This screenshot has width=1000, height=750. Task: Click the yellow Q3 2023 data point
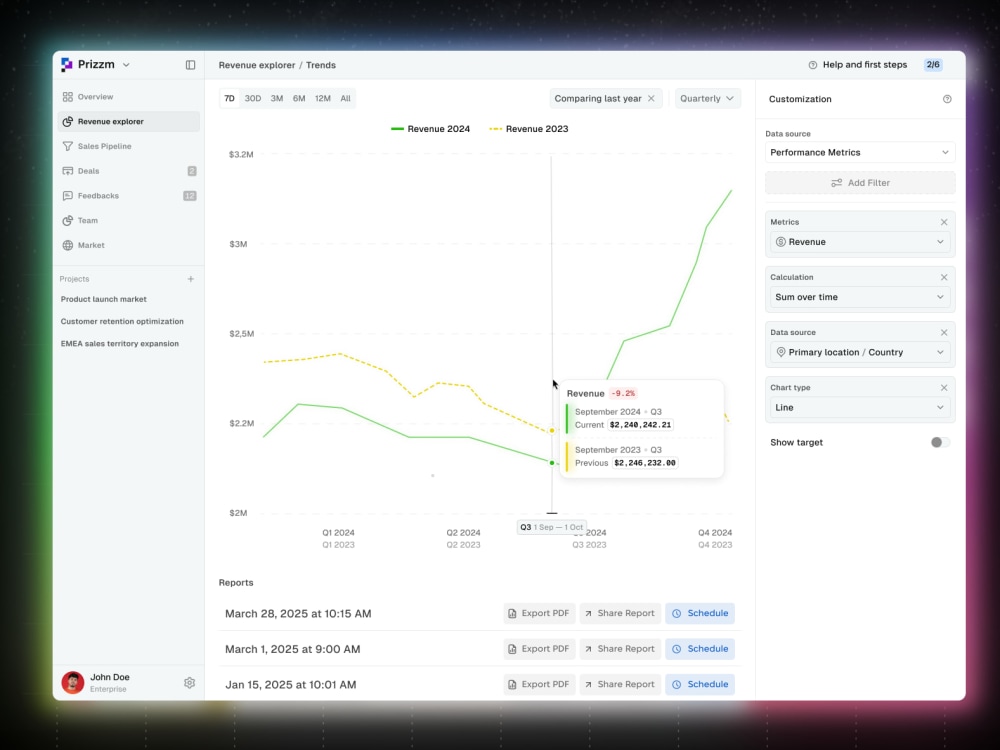tap(552, 430)
